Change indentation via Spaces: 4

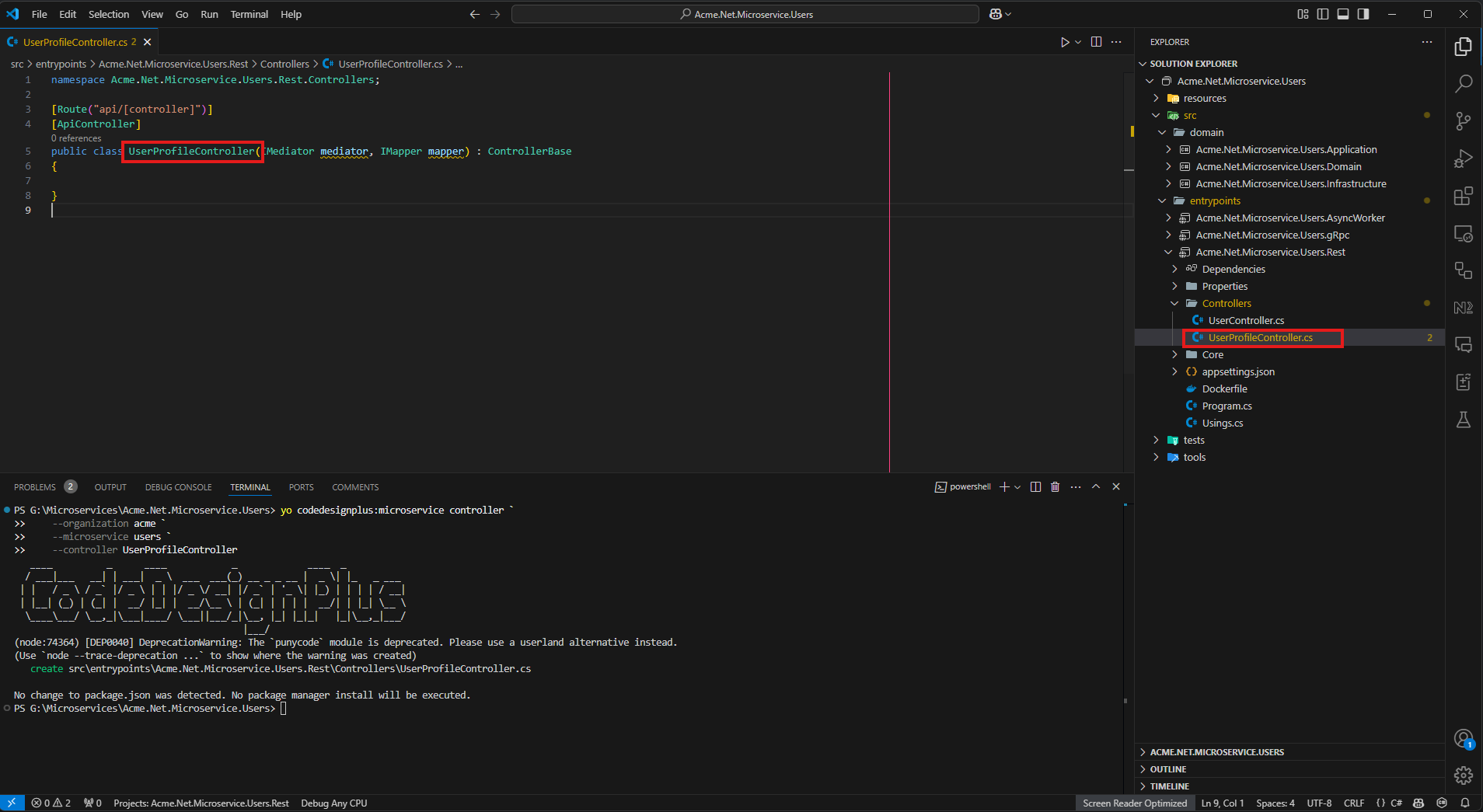tap(1275, 803)
